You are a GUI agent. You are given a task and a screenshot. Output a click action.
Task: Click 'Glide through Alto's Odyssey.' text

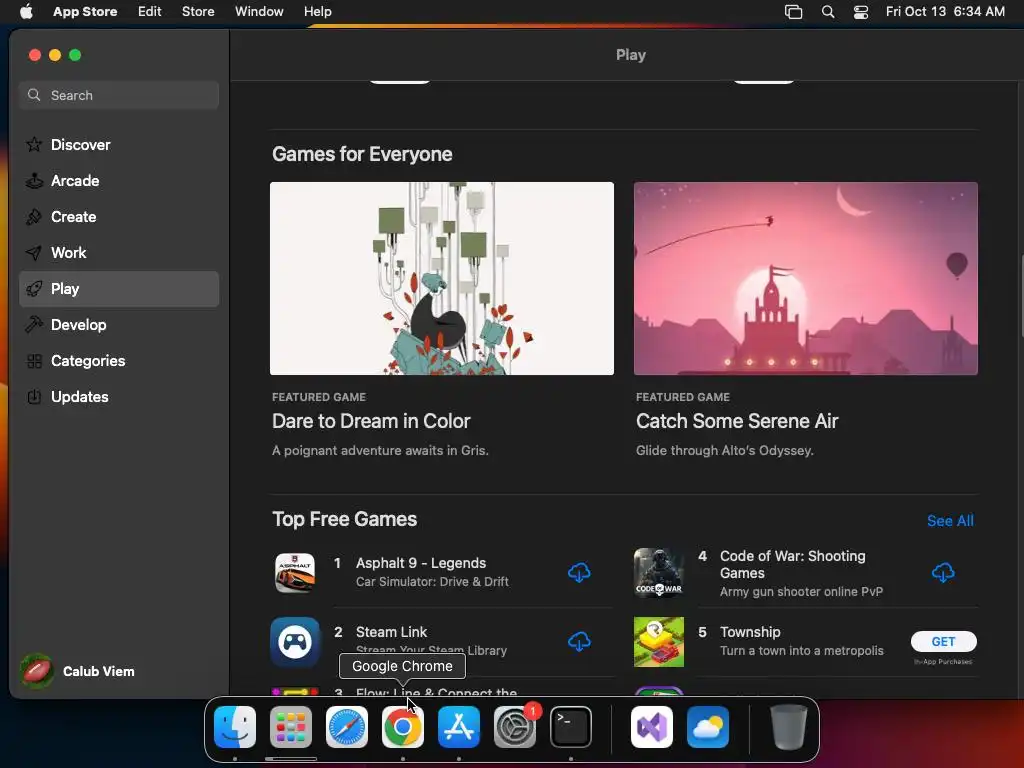coord(724,451)
